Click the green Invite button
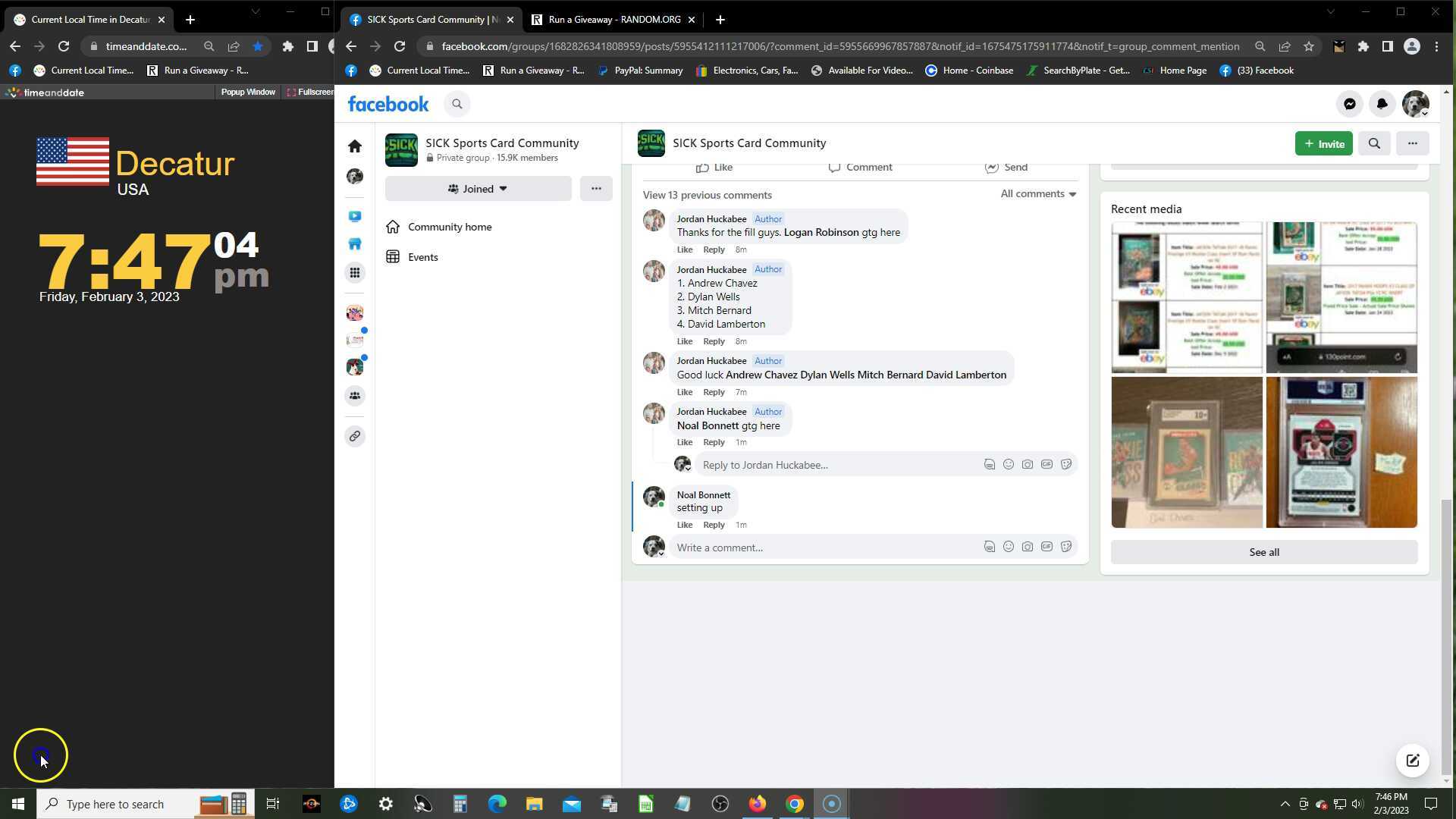Screen dimensions: 1456x819 coord(1323,143)
